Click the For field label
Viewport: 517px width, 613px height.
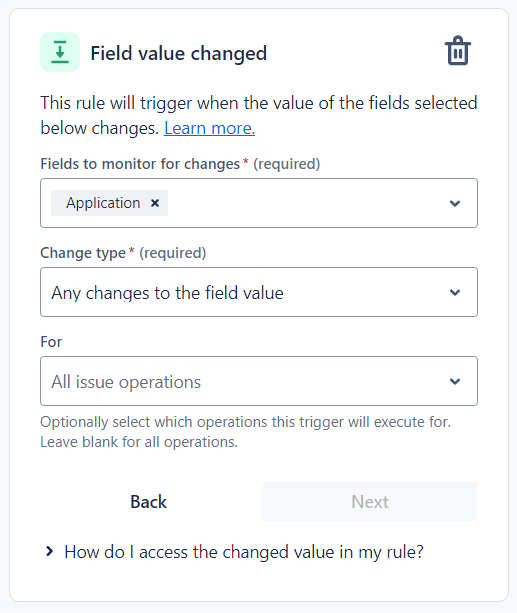(51, 342)
